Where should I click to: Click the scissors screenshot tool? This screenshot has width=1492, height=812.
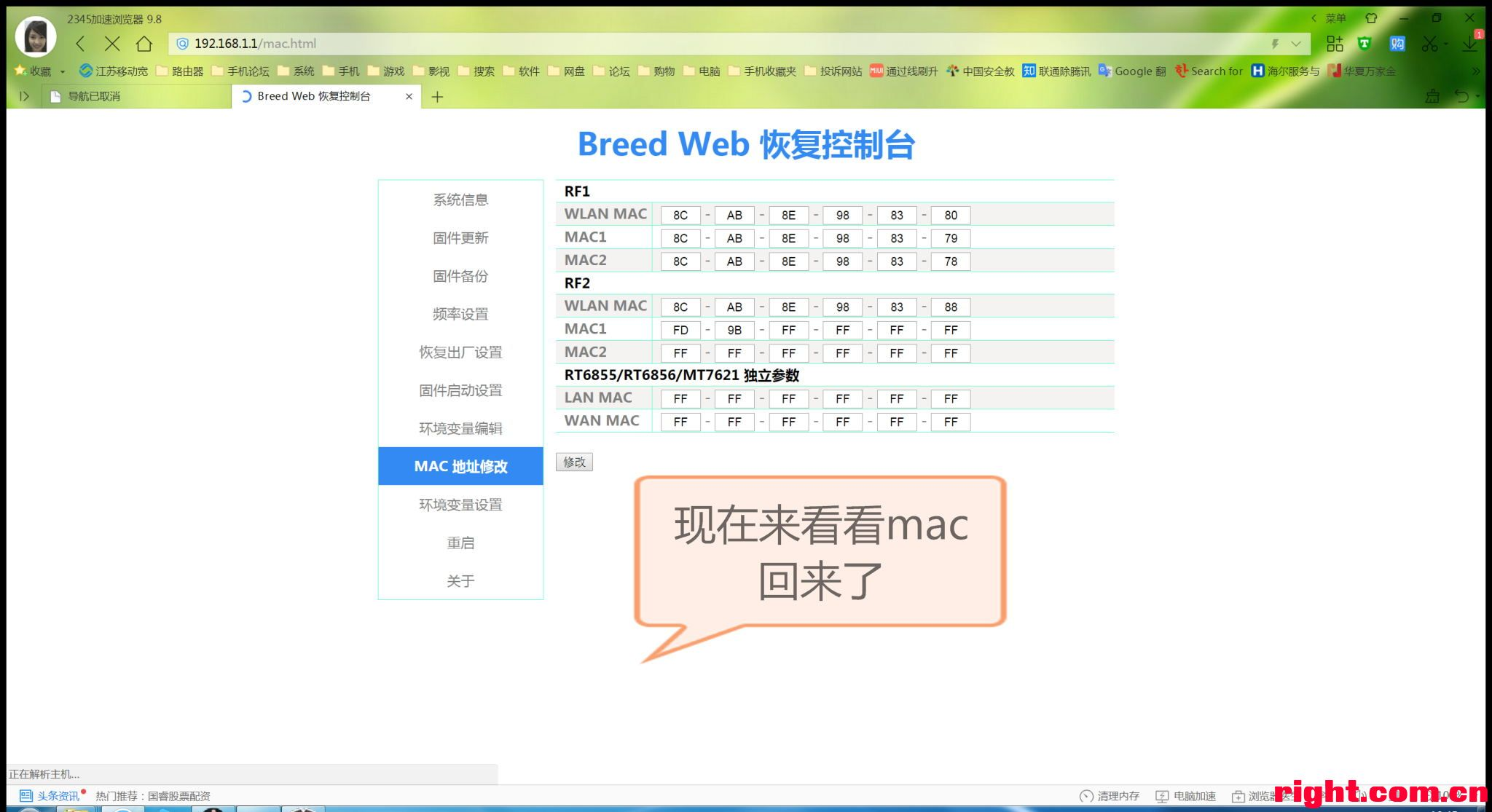pos(1429,44)
